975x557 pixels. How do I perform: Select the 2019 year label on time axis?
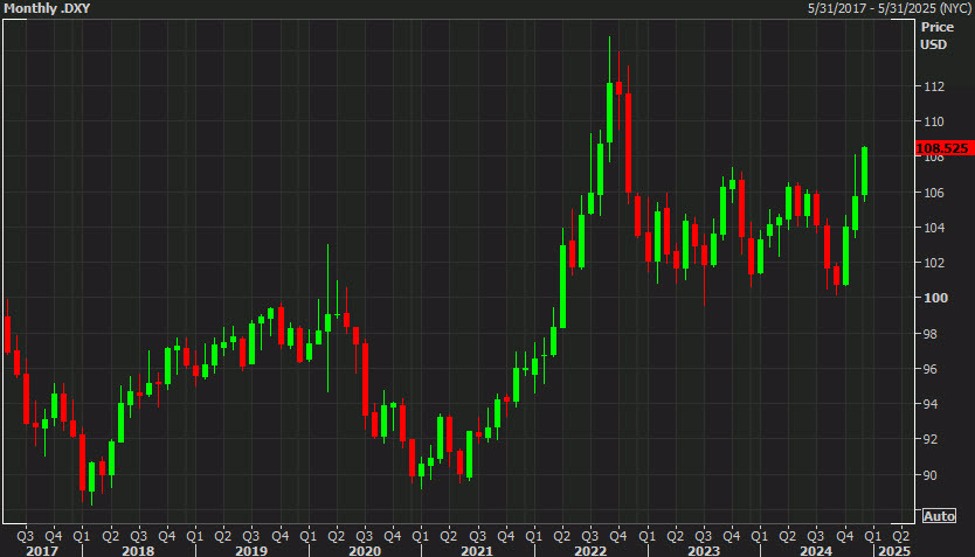click(x=250, y=549)
